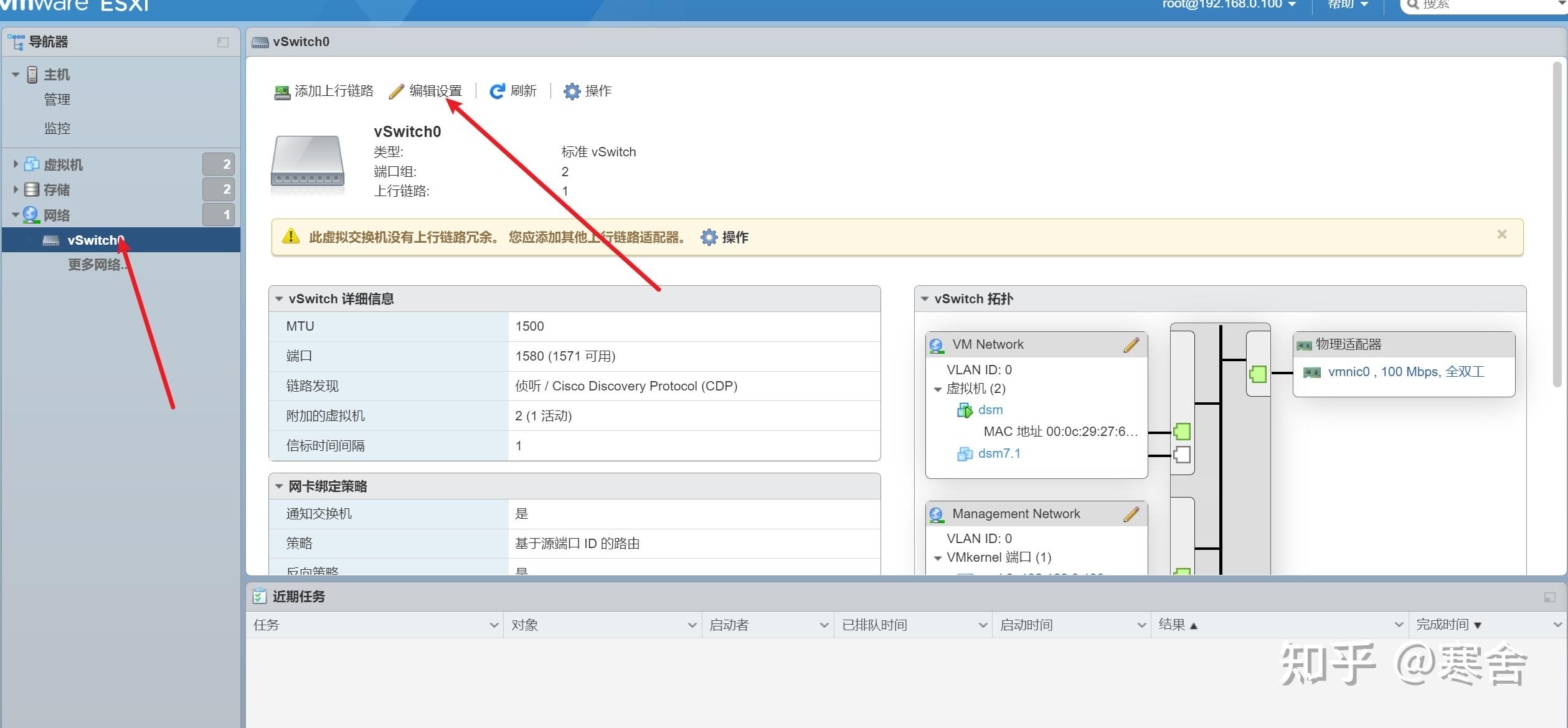Image resolution: width=1568 pixels, height=728 pixels.
Task: Click the dsm running VM icon
Action: click(x=965, y=410)
